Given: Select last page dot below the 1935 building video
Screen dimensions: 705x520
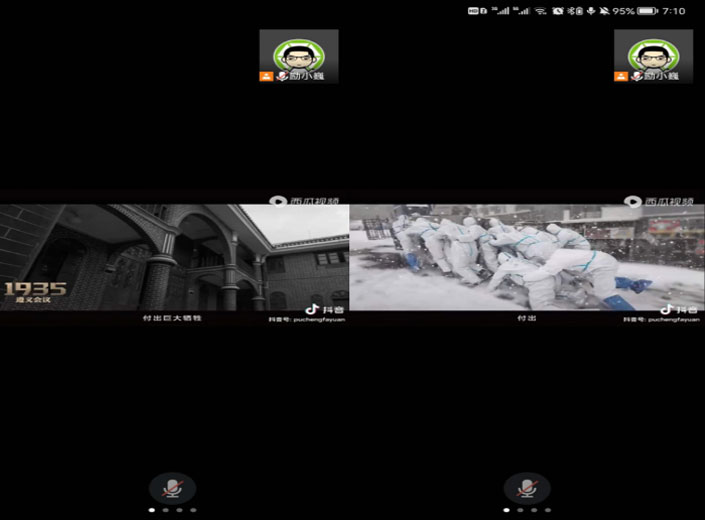Looking at the screenshot, I should 193,510.
